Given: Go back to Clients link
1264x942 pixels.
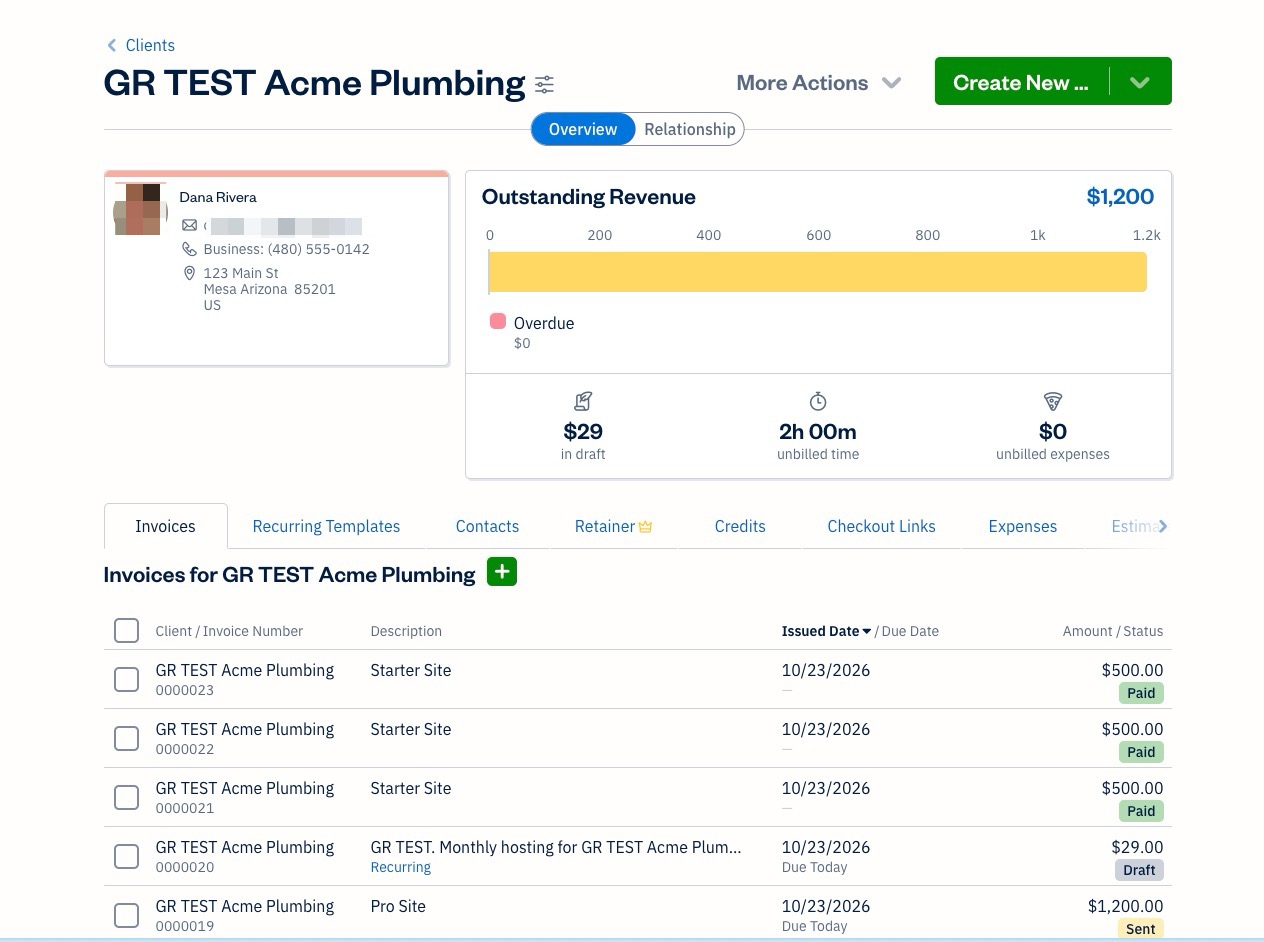Looking at the screenshot, I should (x=150, y=45).
